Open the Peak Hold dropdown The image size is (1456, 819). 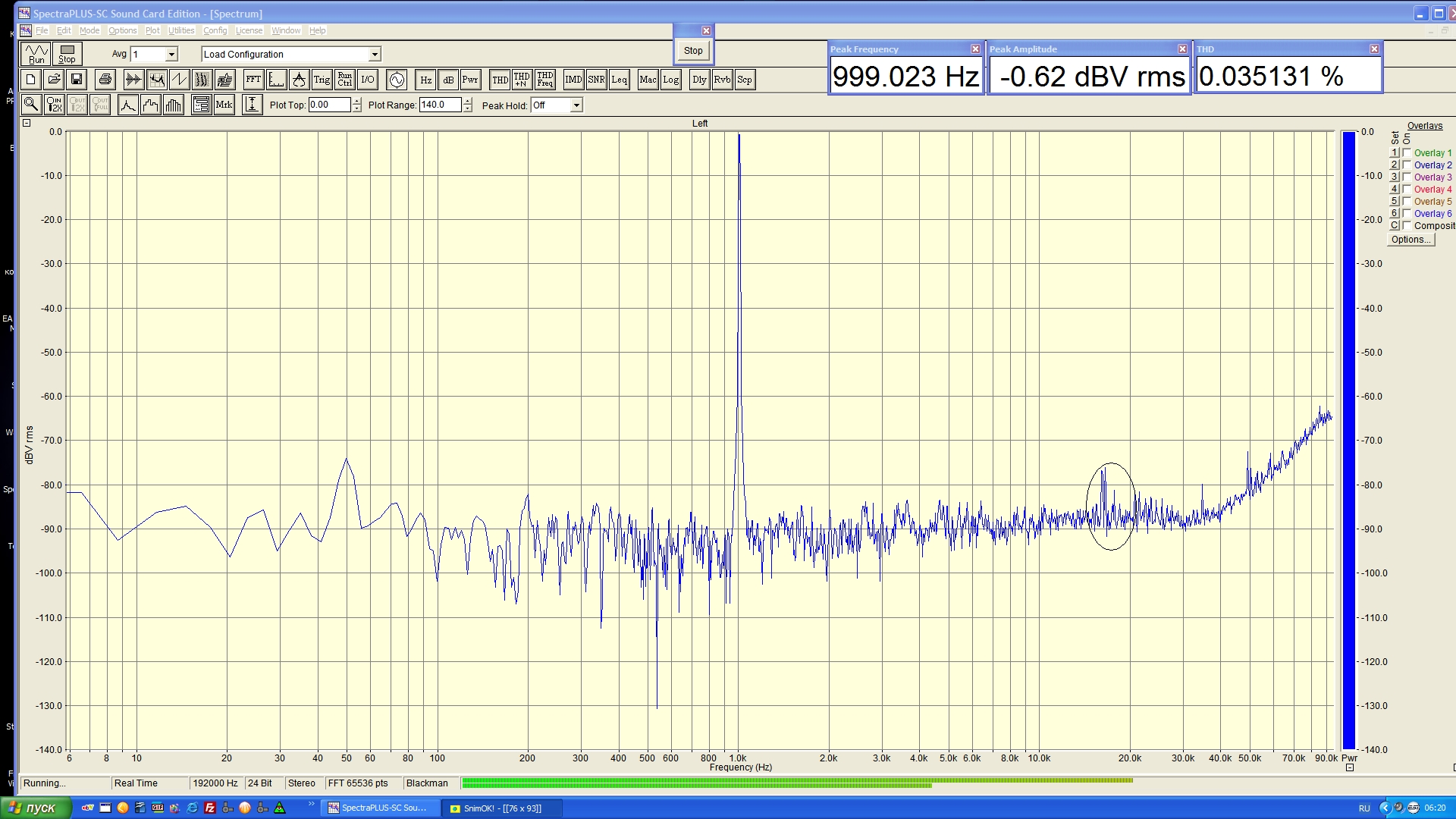point(576,105)
